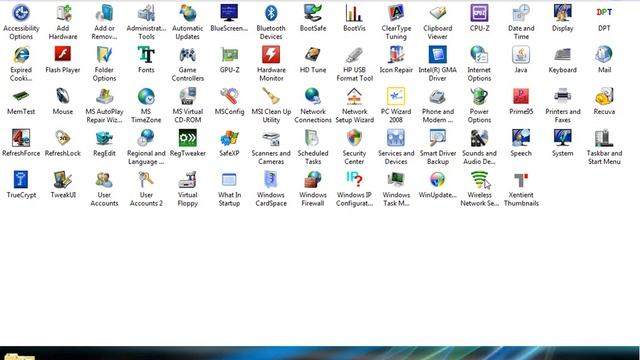Launch TrueCrypt icon
The height and width of the screenshot is (360, 640).
pos(21,180)
